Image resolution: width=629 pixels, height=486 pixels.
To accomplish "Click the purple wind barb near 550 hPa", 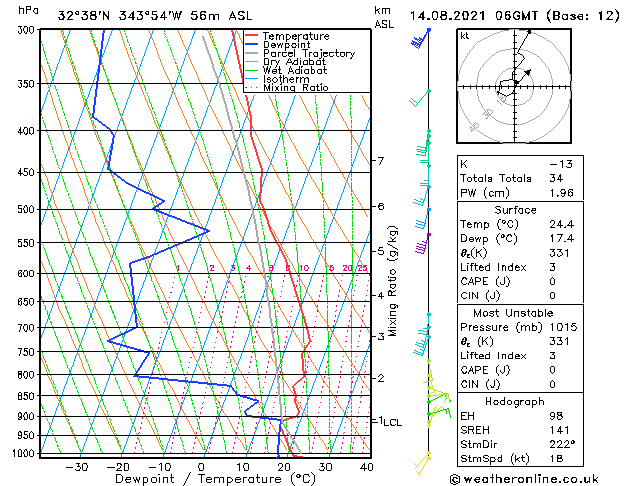I will tap(422, 244).
